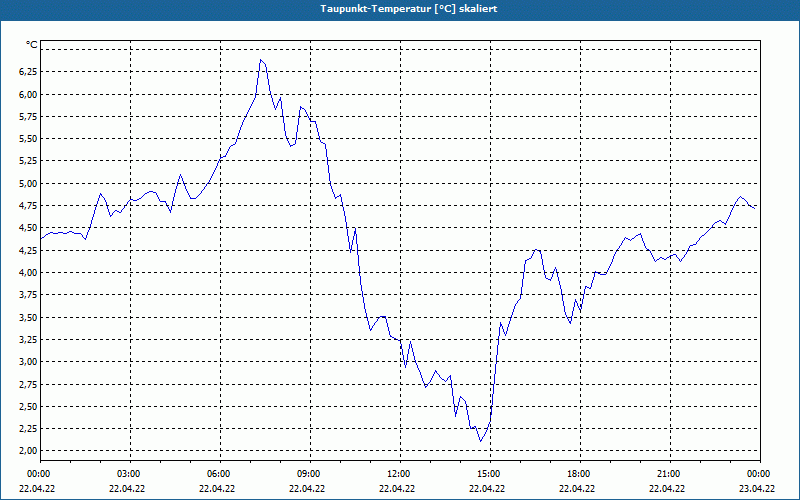The image size is (800, 500).
Task: Click the 00:00 label above first 22.04.22
Action: [39, 474]
